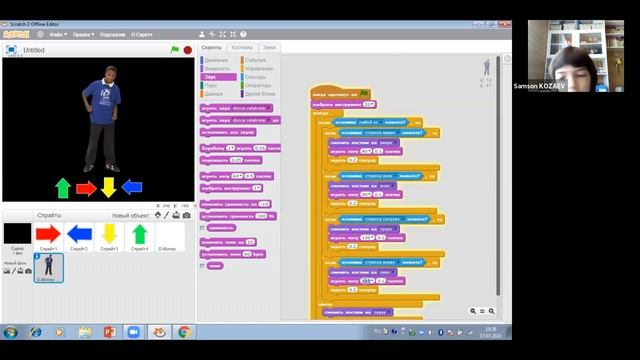Open the О Скретч menu item

142,35
